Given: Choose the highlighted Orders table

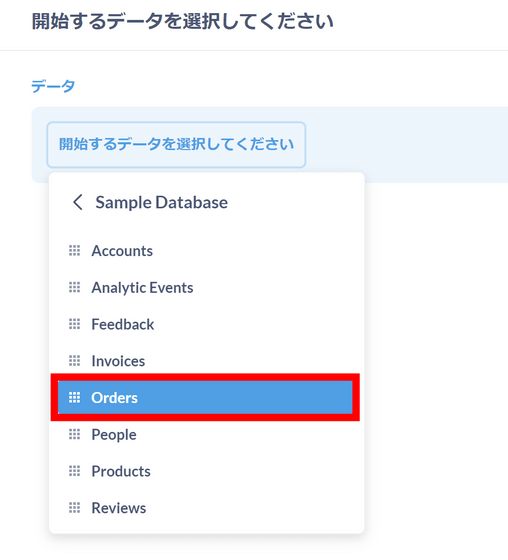Looking at the screenshot, I should (x=205, y=398).
